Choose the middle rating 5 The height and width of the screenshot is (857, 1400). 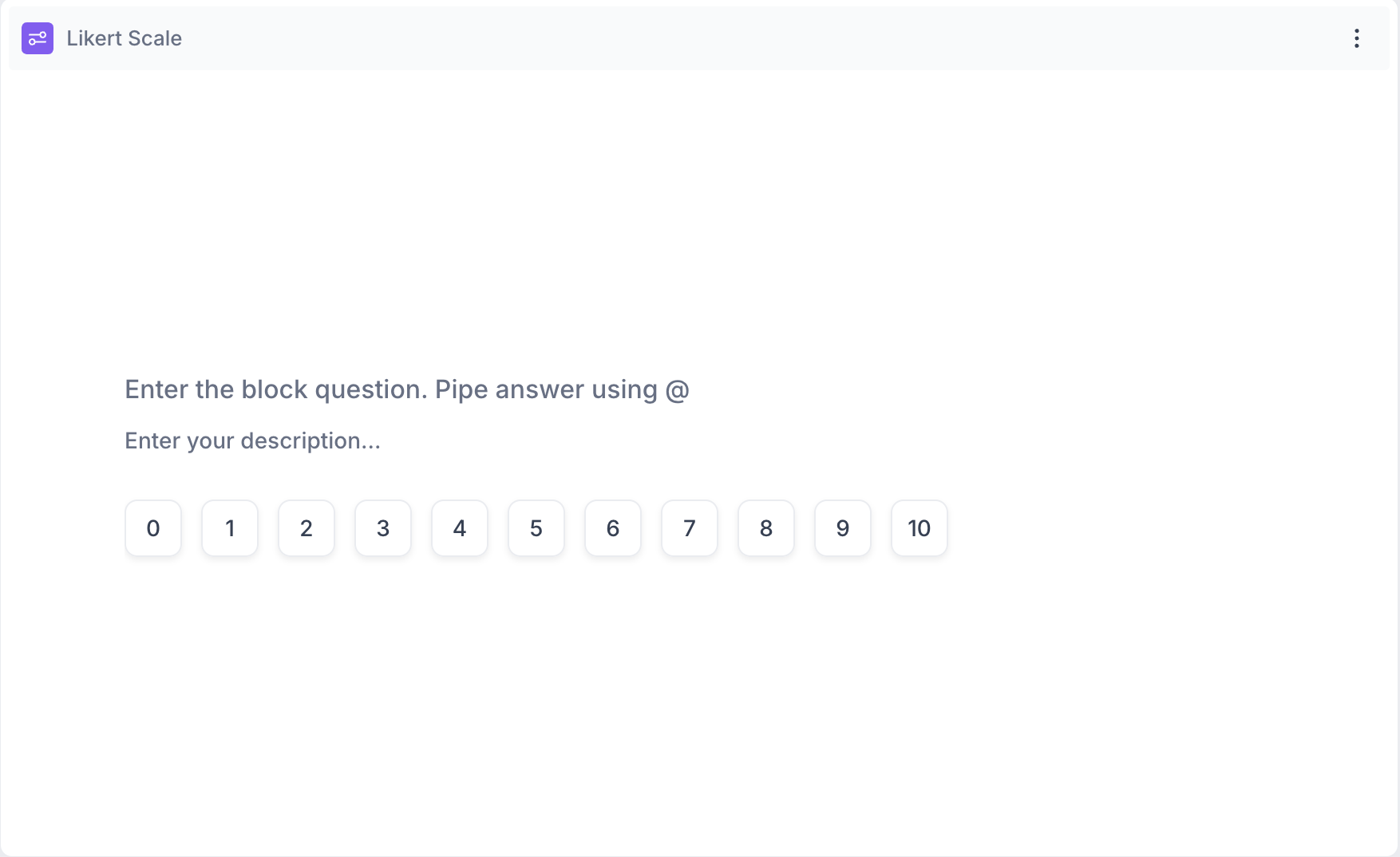click(x=536, y=528)
